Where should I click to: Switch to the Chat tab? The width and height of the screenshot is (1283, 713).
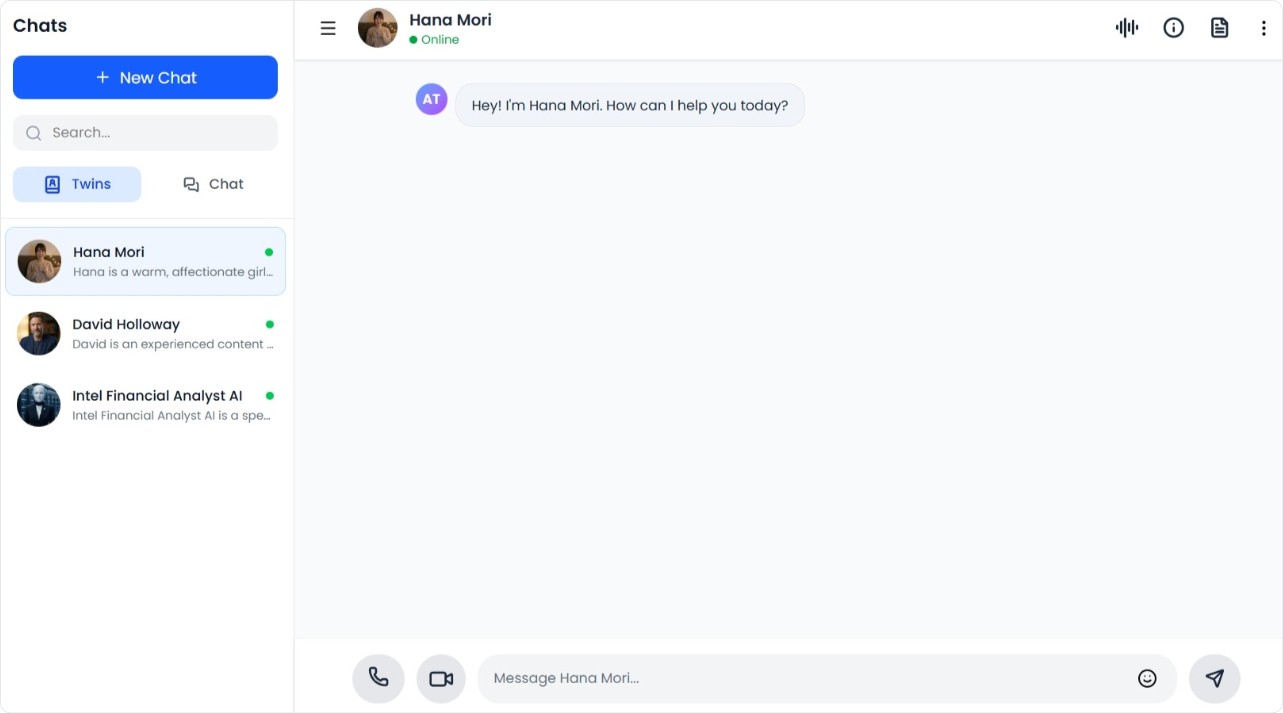click(x=212, y=184)
